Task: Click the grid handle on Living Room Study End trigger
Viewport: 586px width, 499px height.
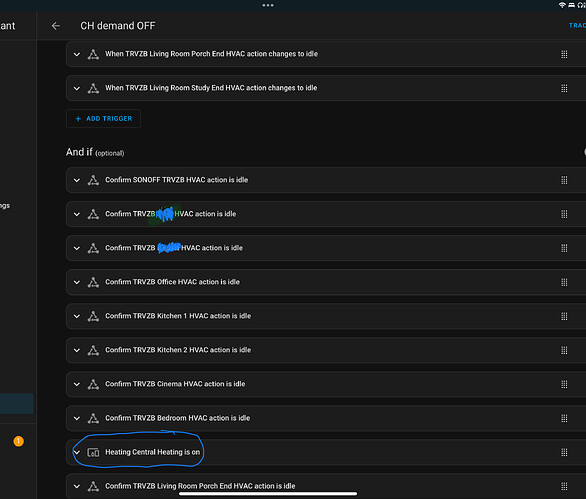Action: pos(564,88)
